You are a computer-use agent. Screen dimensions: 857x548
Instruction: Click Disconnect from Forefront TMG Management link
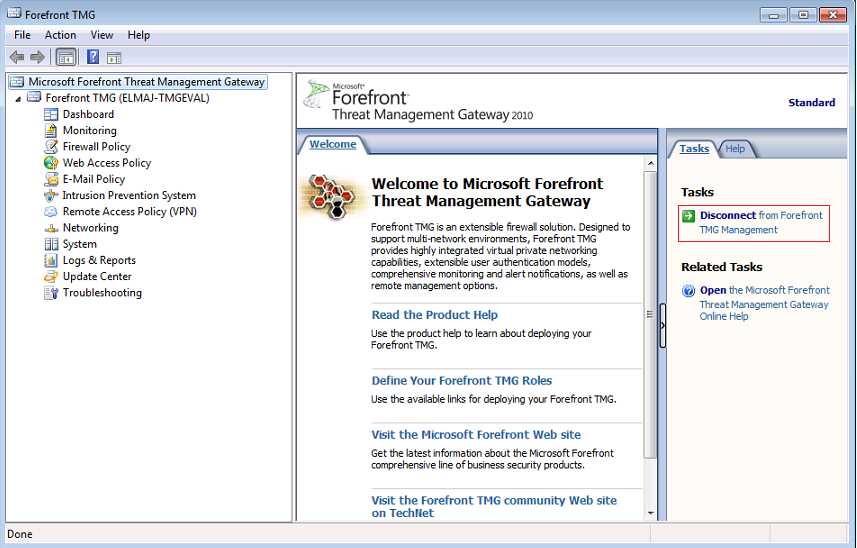point(761,222)
